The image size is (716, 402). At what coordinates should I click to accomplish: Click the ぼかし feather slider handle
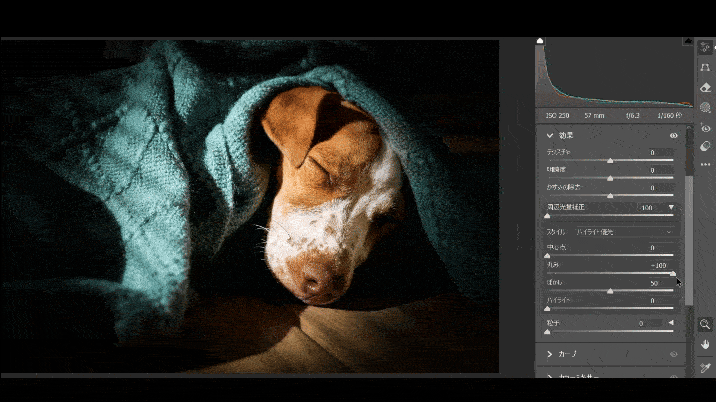[610, 291]
